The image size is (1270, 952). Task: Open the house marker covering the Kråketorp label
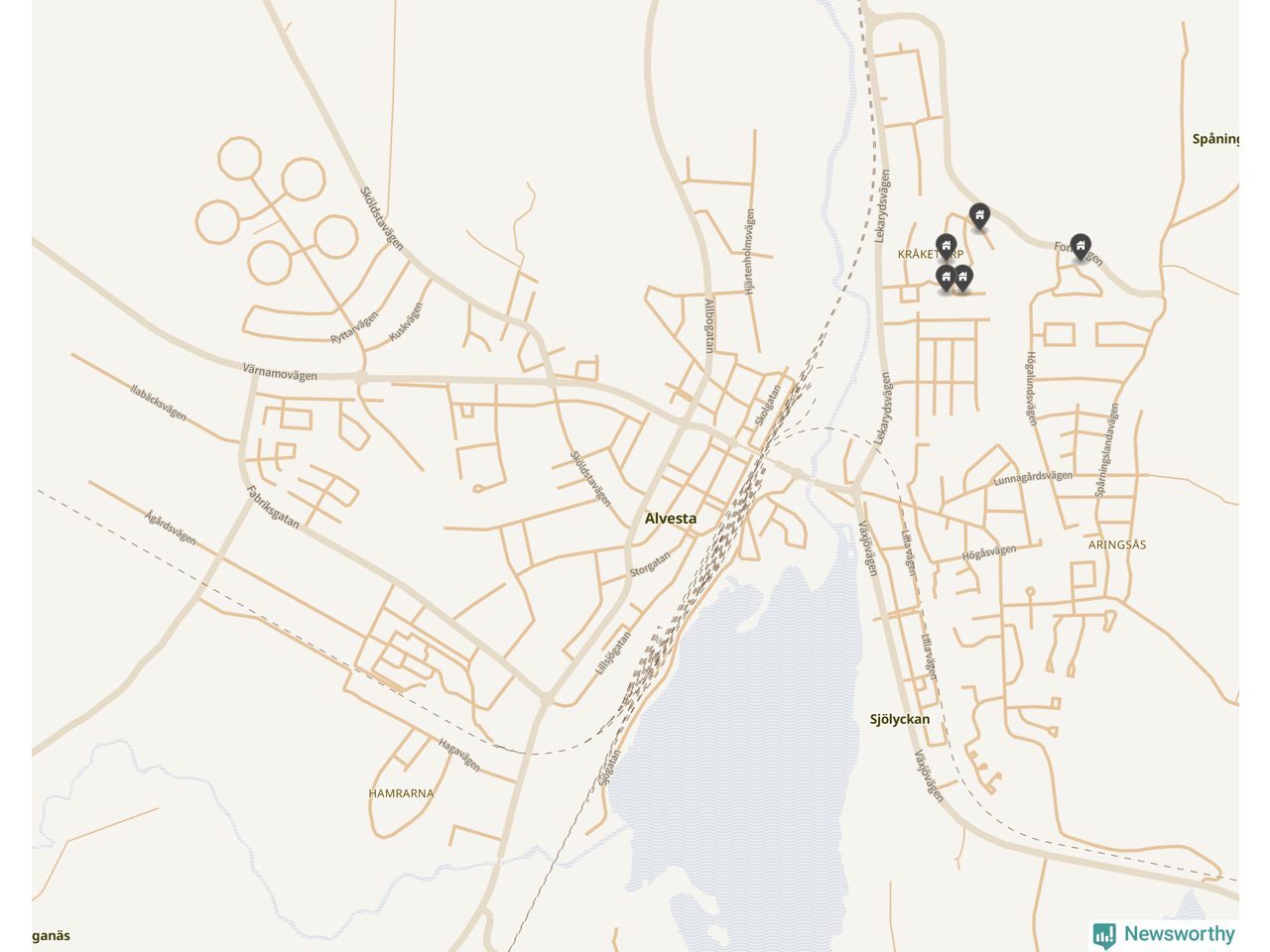coord(946,247)
